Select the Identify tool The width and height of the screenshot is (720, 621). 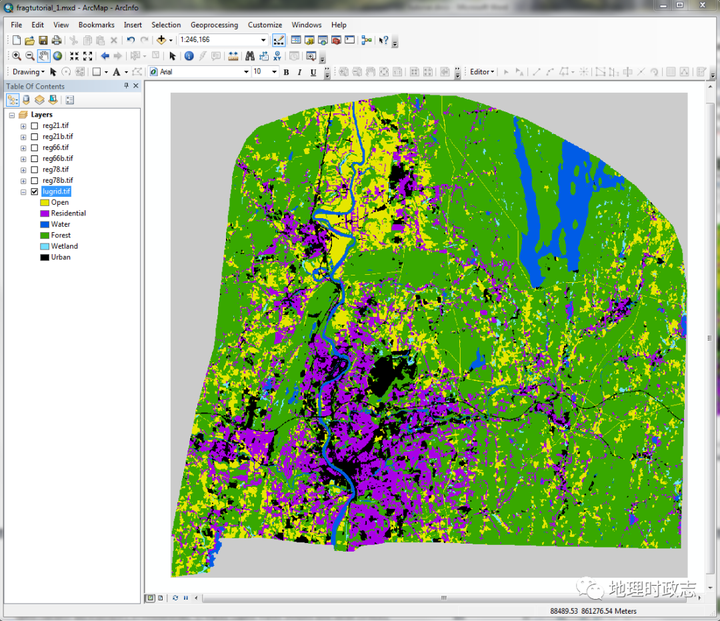click(x=189, y=56)
